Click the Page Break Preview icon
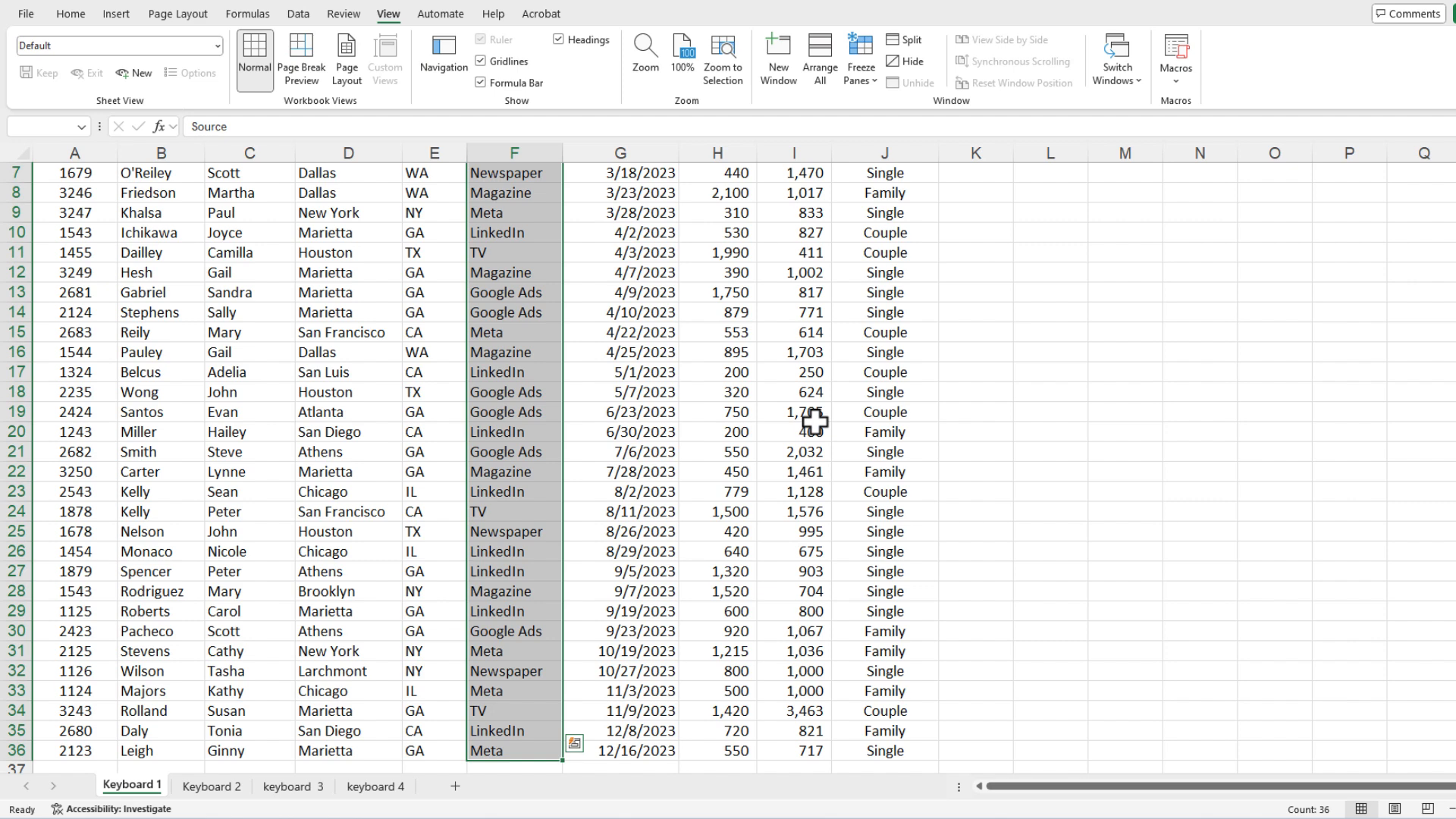1456x819 pixels. (x=301, y=47)
